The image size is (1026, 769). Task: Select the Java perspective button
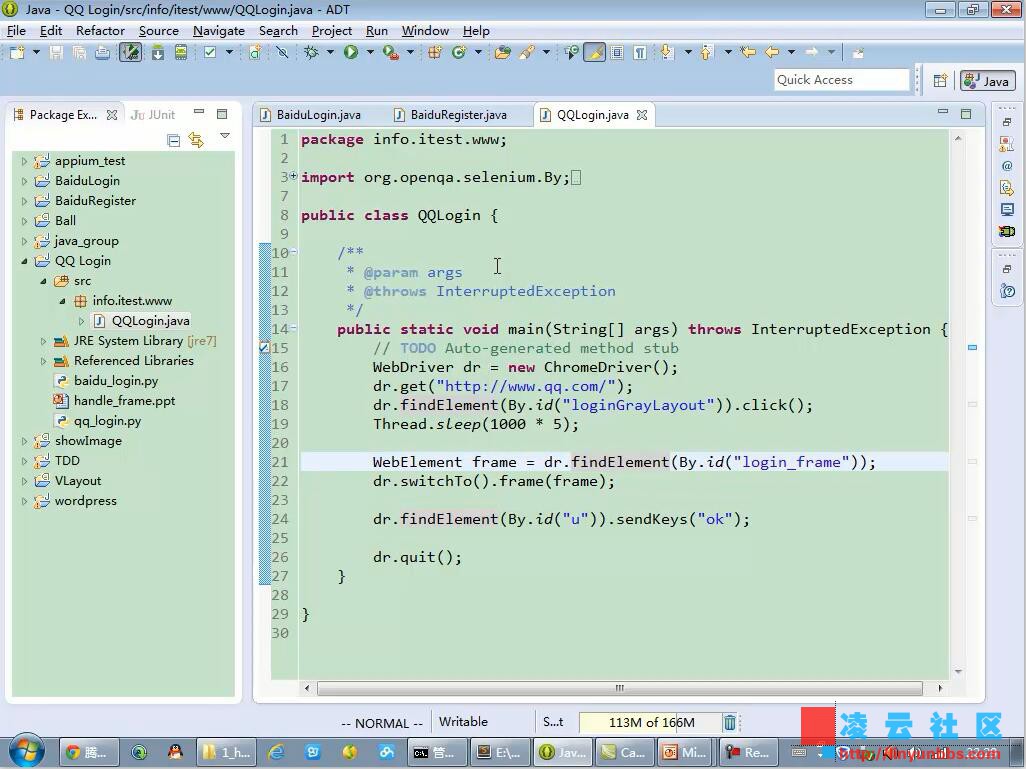tap(988, 81)
